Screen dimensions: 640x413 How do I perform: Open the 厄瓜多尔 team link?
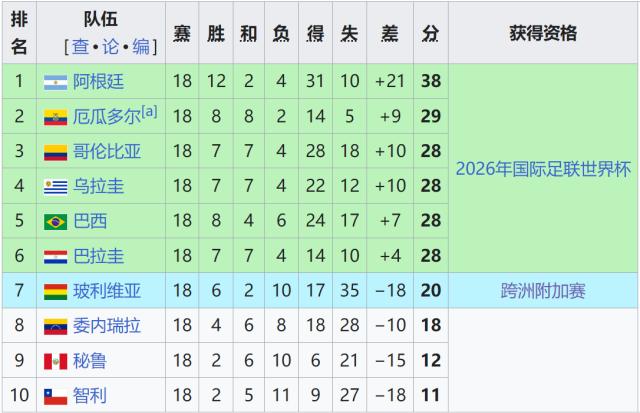pos(107,117)
